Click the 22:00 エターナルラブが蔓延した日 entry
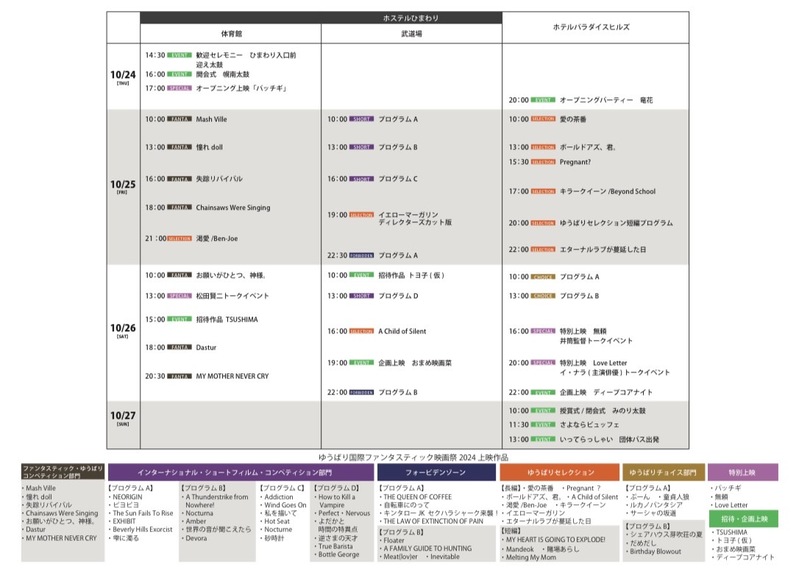The width and height of the screenshot is (799, 572). 577,250
